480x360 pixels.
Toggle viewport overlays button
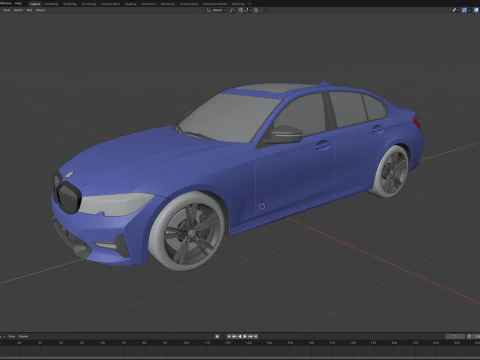pos(464,10)
